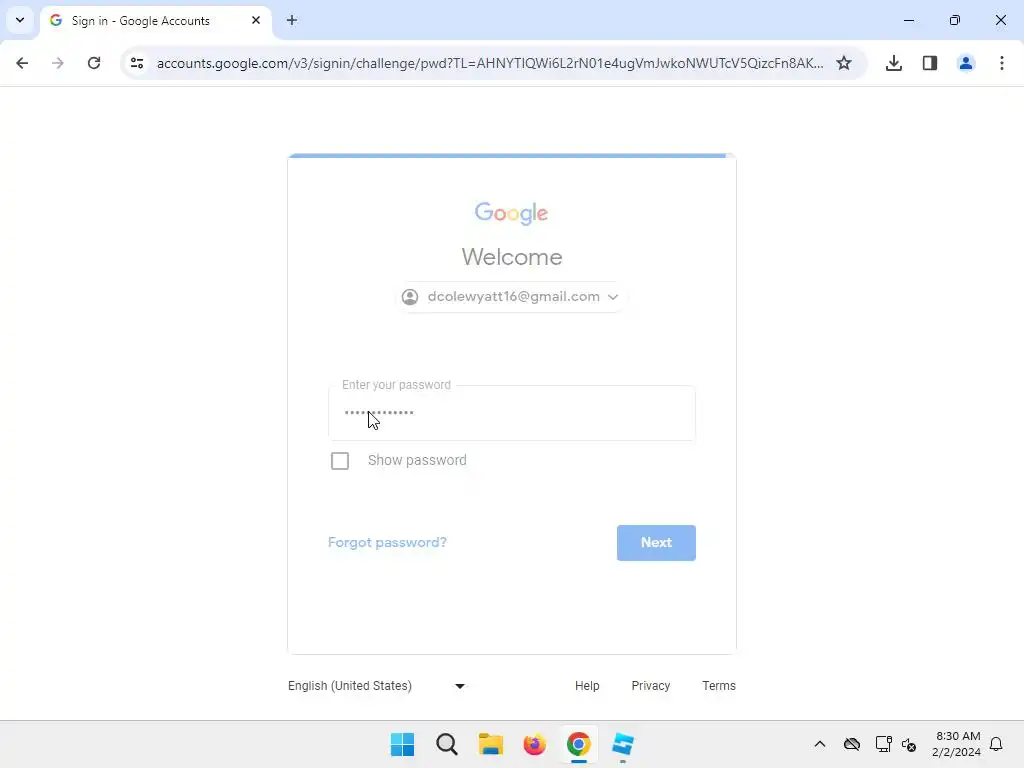Click the address bar URL

pos(490,63)
